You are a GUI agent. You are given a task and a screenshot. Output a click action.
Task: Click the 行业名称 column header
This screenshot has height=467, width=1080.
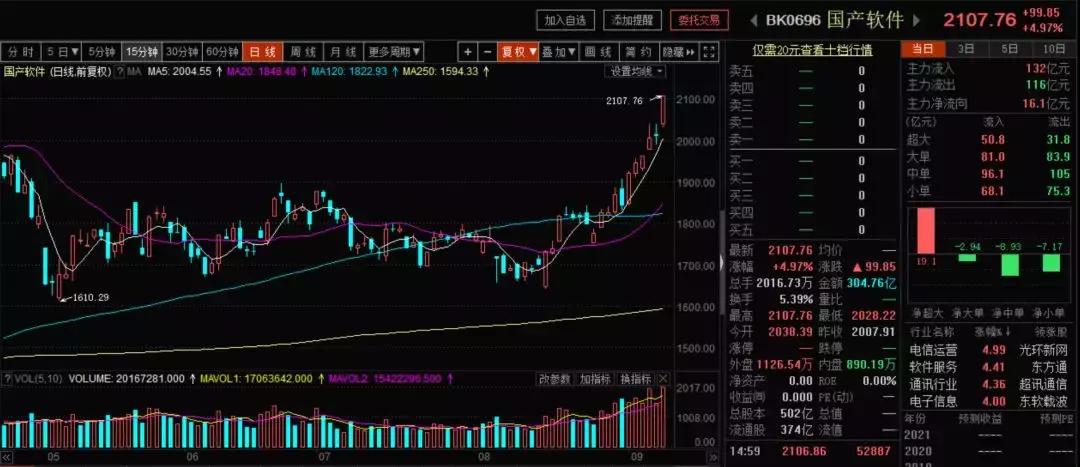[x=932, y=333]
